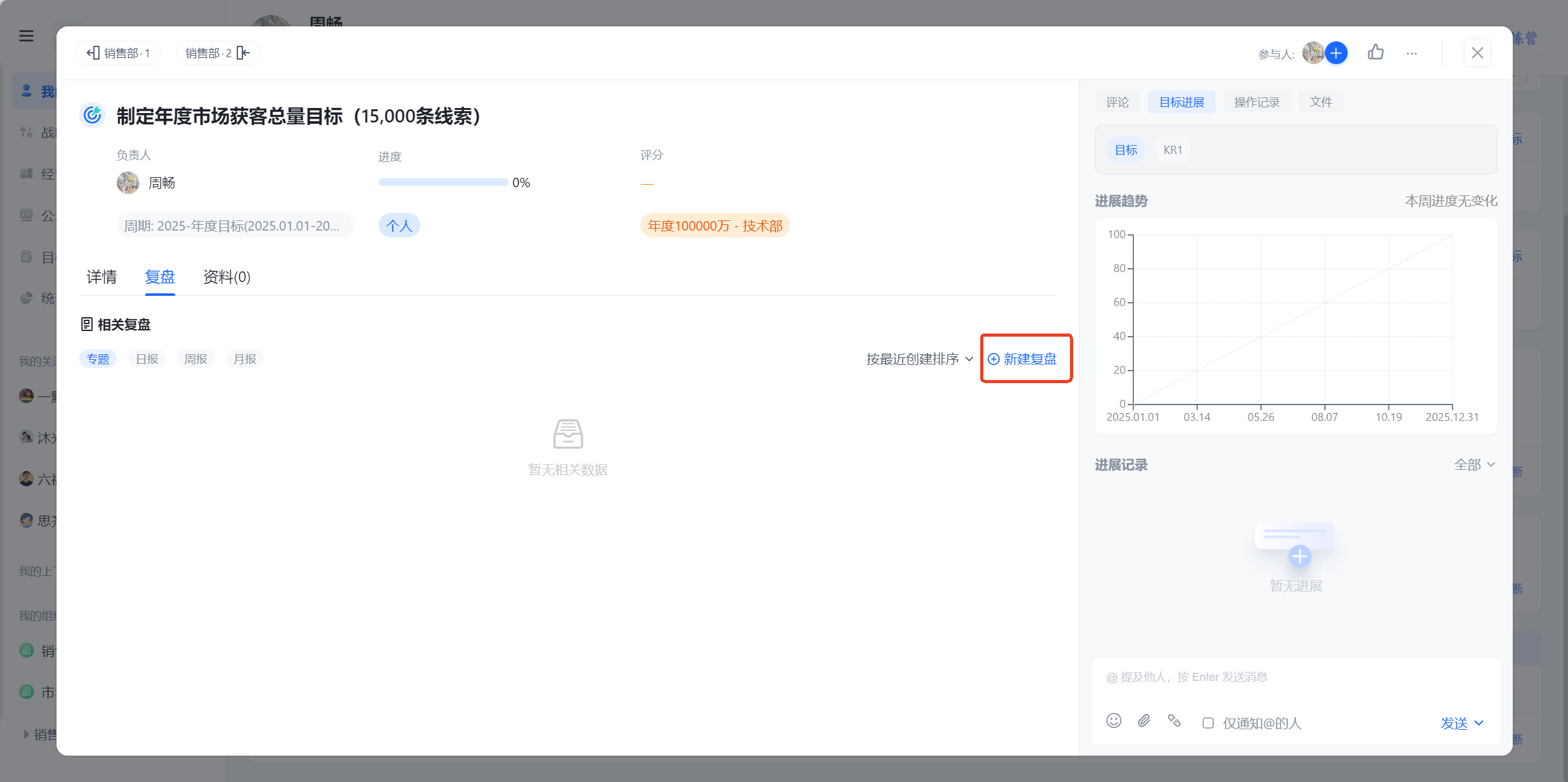Select the 复盘 tab
This screenshot has height=782, width=1568.
[160, 277]
